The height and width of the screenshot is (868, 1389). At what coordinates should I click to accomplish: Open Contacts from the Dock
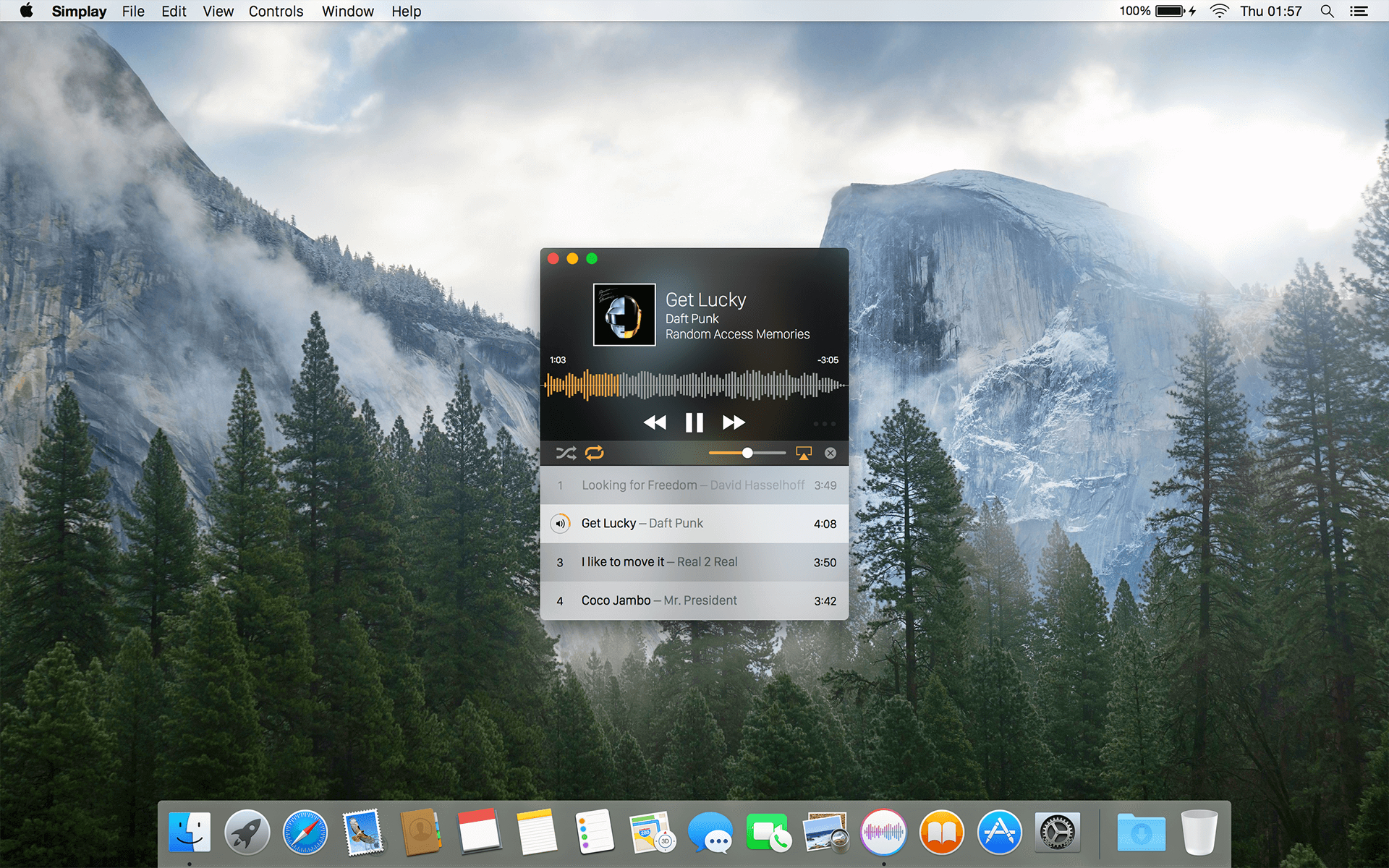421,833
